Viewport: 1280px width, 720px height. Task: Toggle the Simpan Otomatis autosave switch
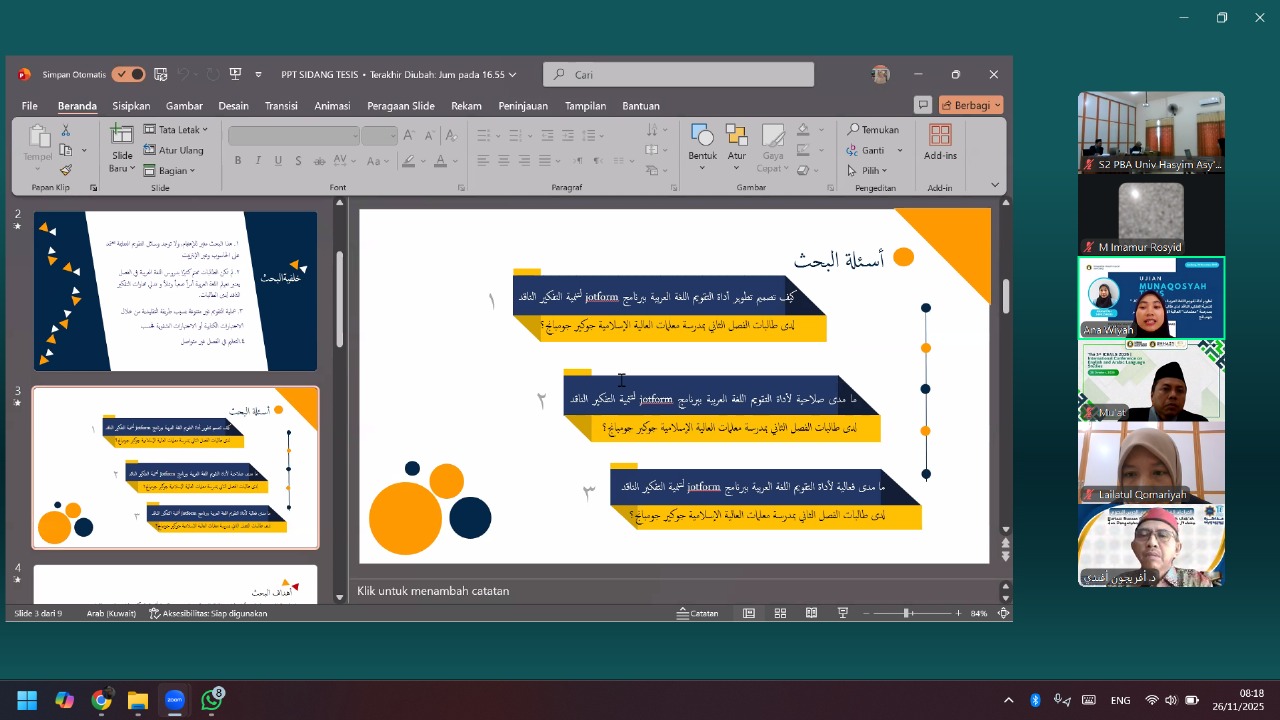coord(128,74)
